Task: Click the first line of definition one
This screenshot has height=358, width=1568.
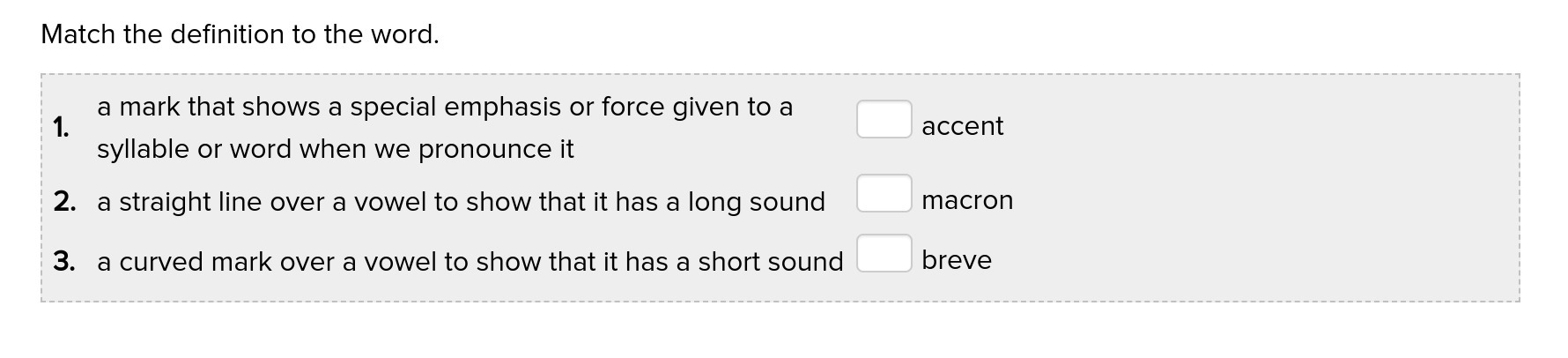Action: click(x=445, y=107)
